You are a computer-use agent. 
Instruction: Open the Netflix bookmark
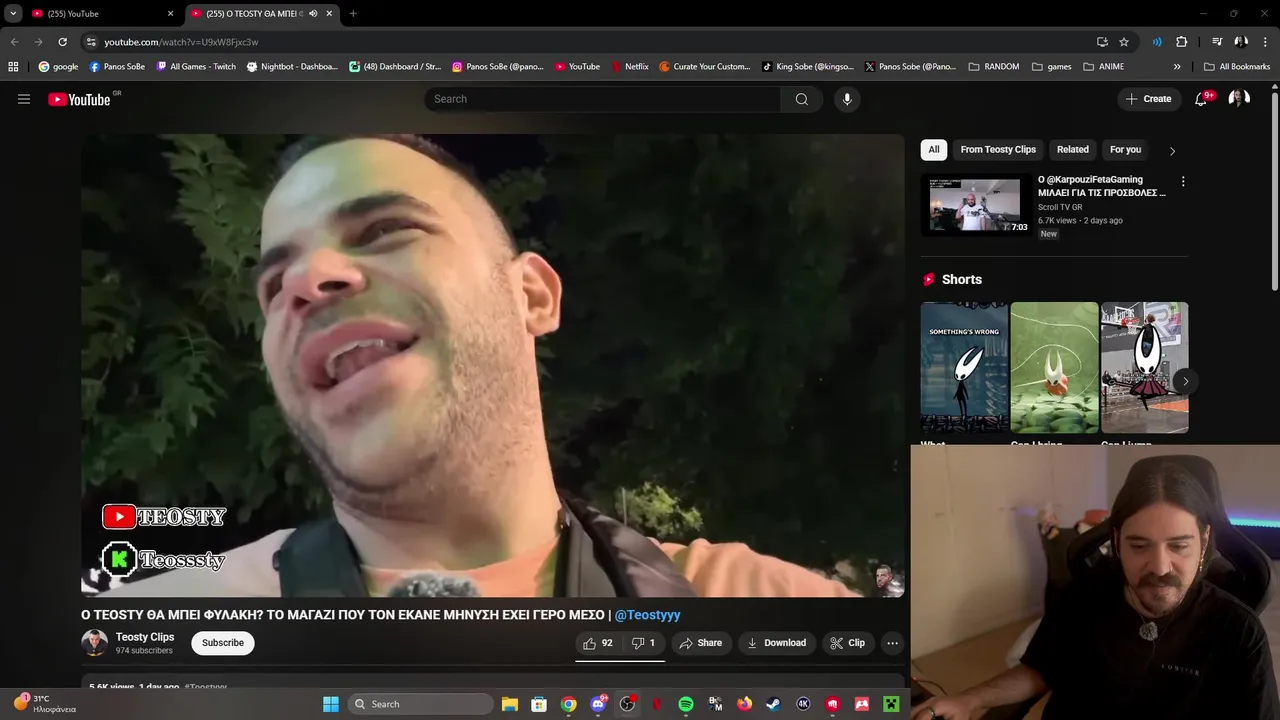coord(630,67)
